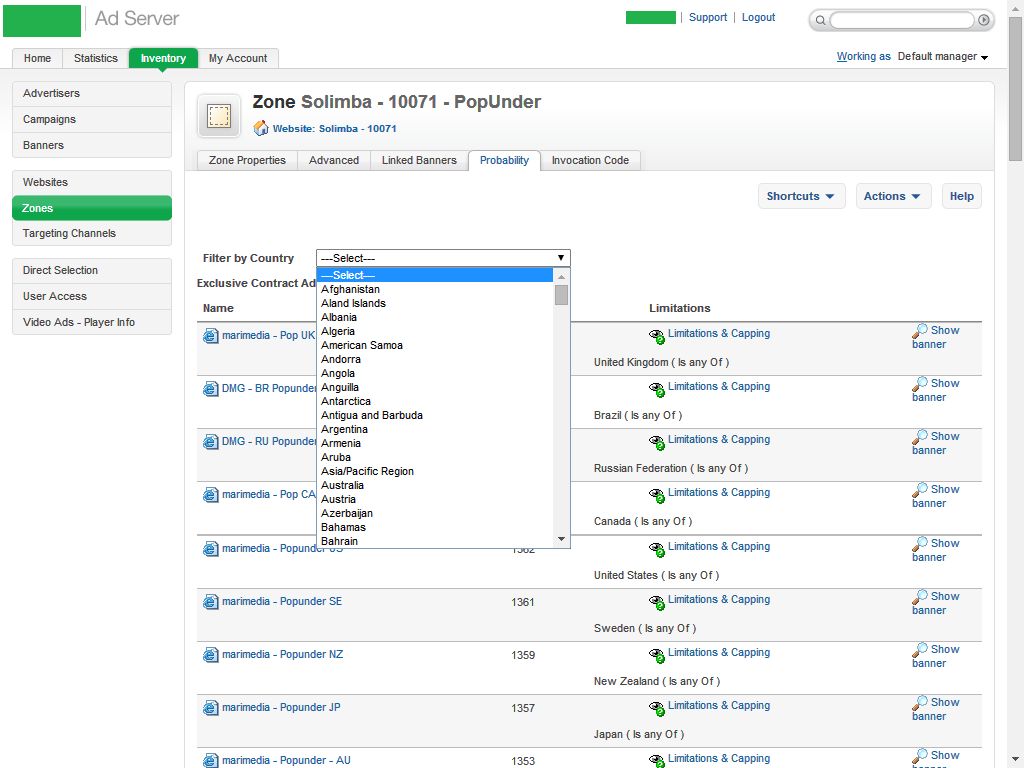Open the Shortcuts dropdown
The image size is (1024, 768).
(x=801, y=196)
